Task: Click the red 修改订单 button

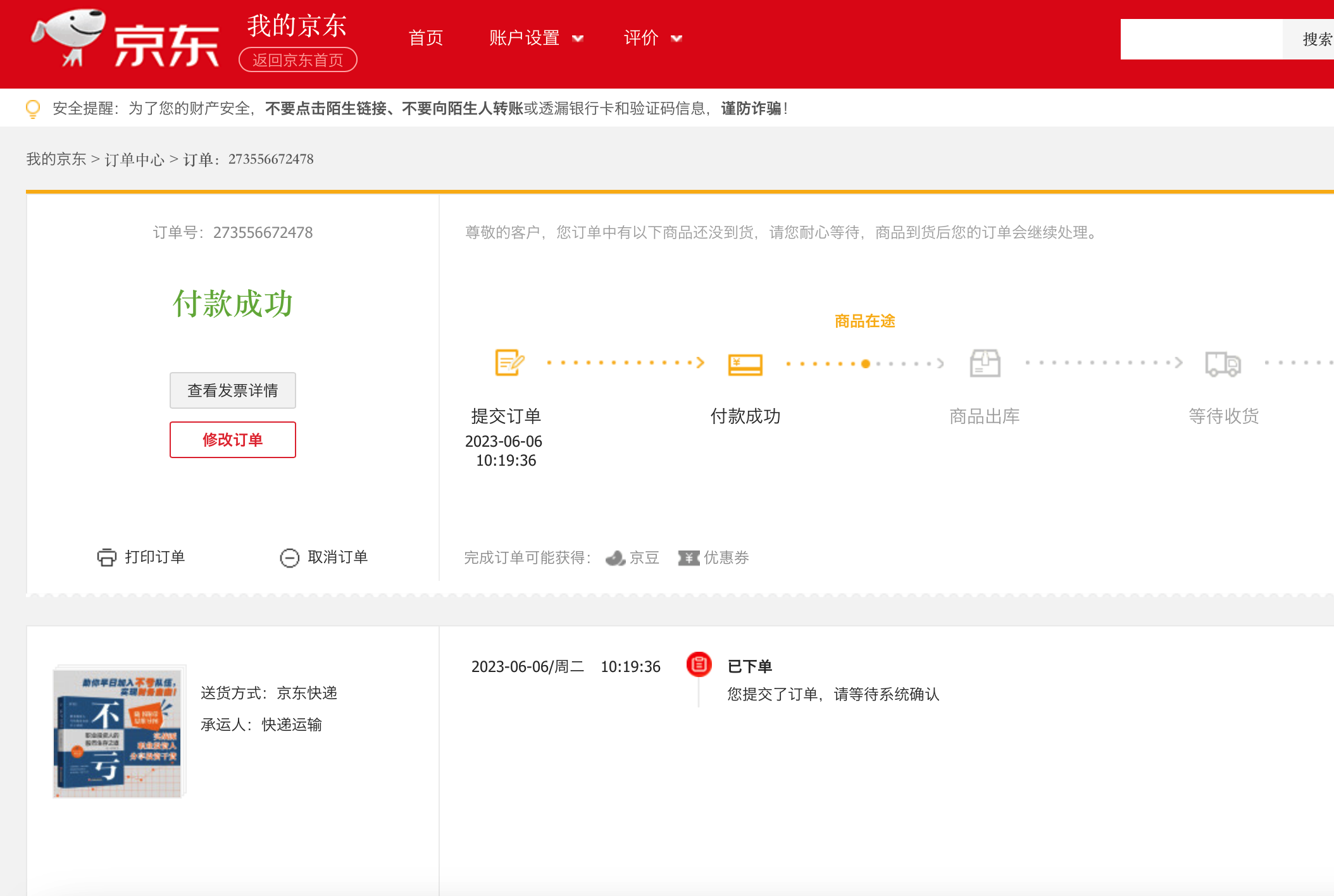Action: tap(232, 440)
